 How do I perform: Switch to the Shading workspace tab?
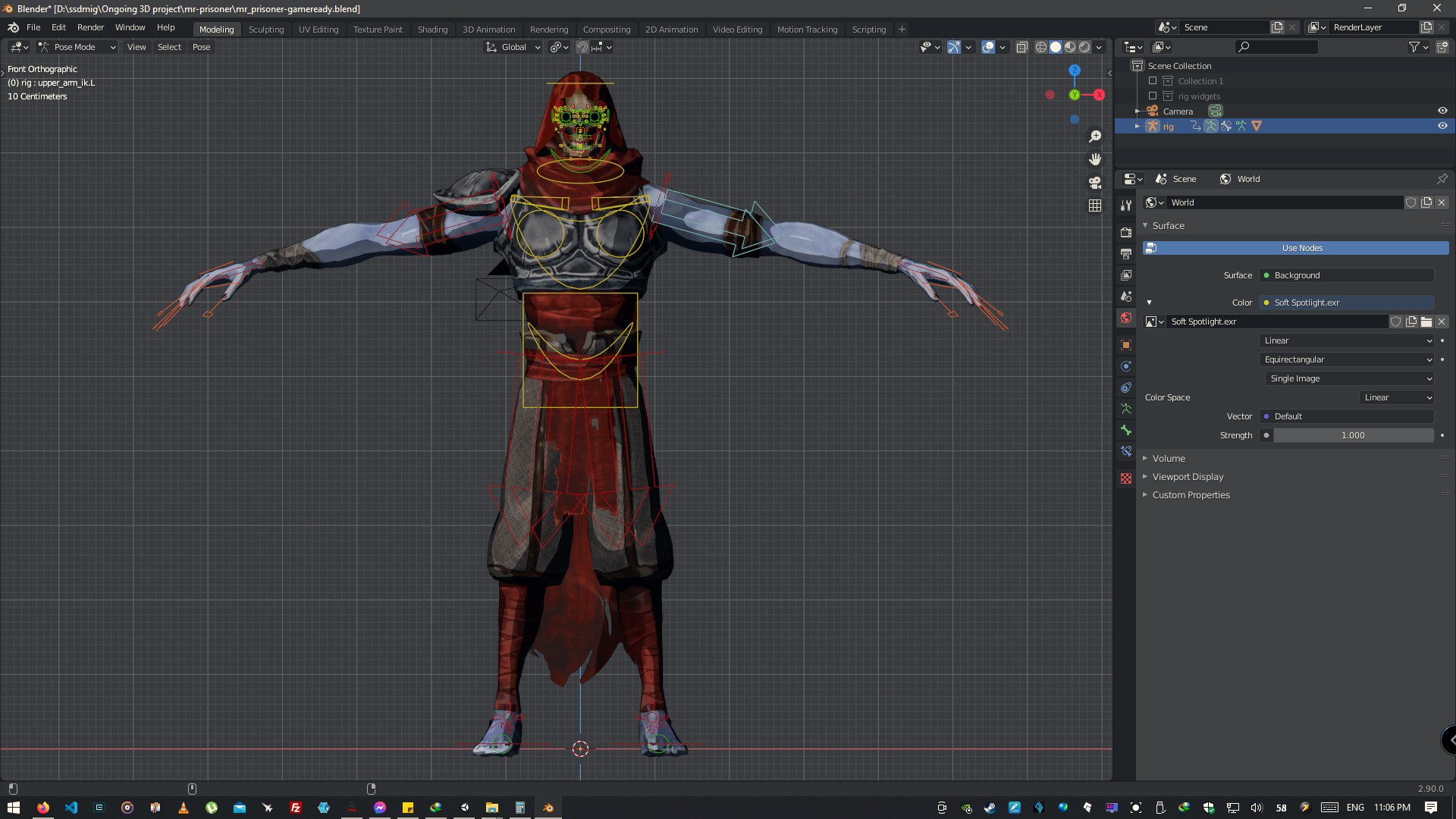click(432, 30)
